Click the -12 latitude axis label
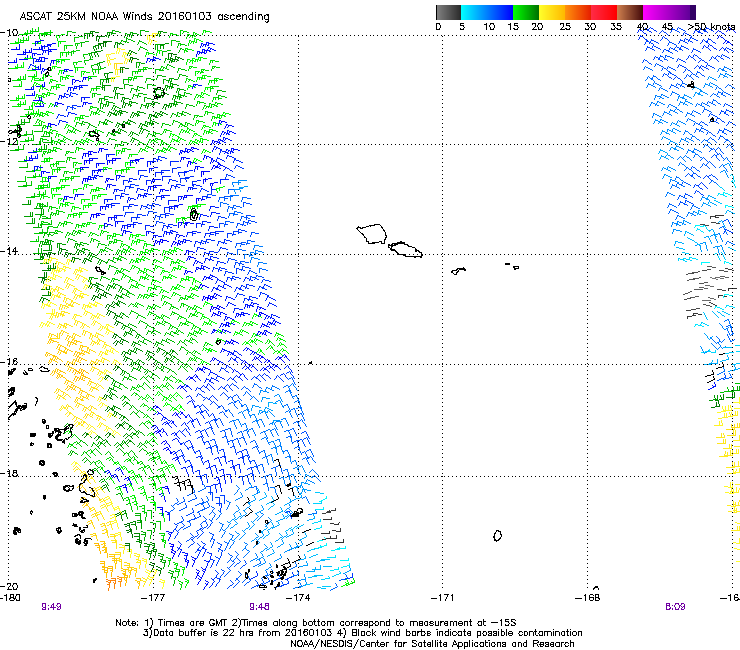This screenshot has height=650, width=740. point(9,142)
